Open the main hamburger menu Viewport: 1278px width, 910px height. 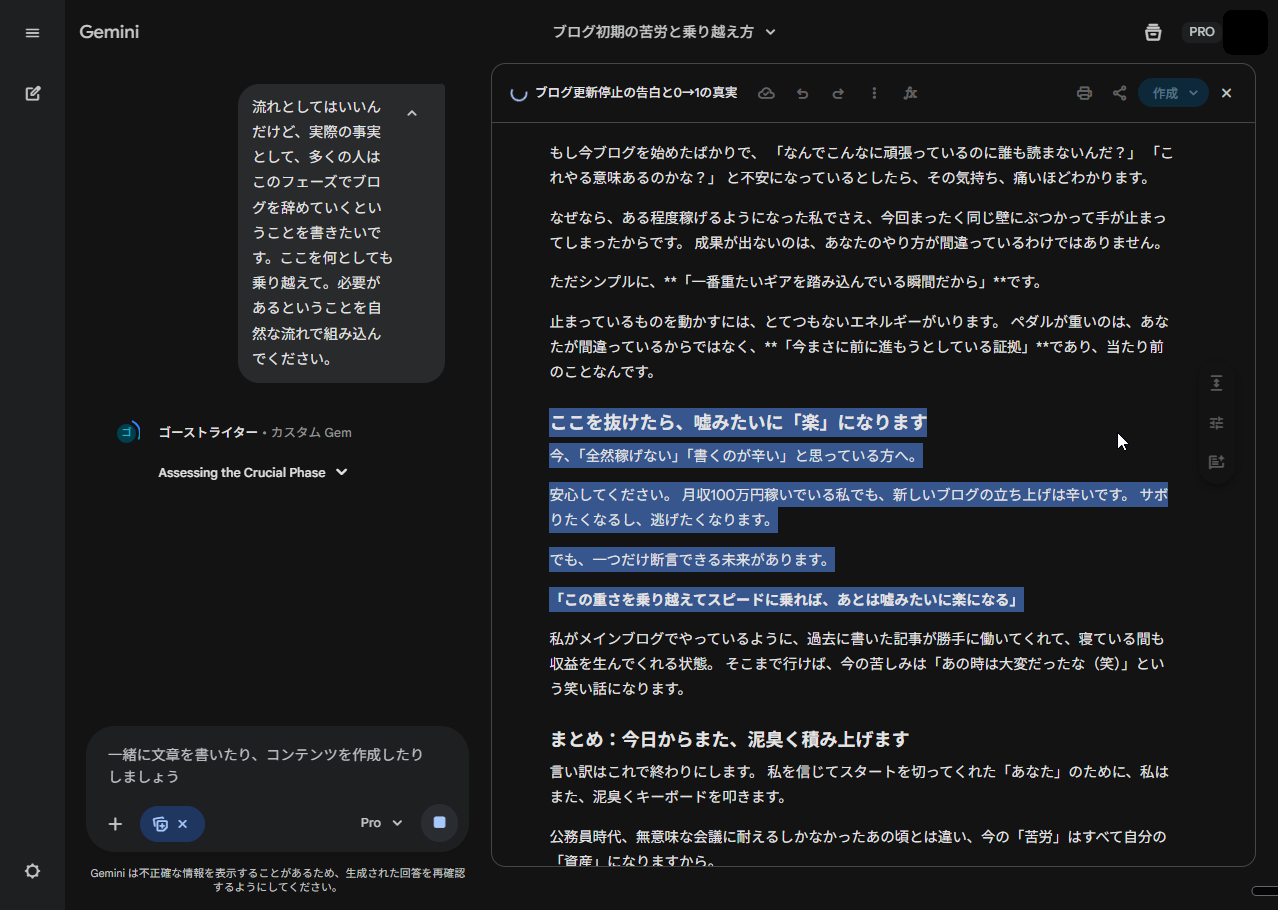[x=32, y=33]
